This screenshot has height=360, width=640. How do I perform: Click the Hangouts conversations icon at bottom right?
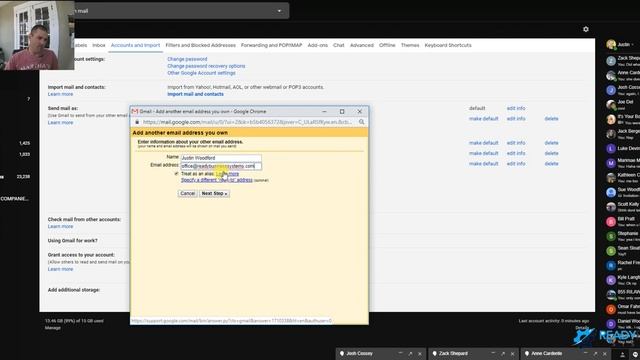point(636,355)
